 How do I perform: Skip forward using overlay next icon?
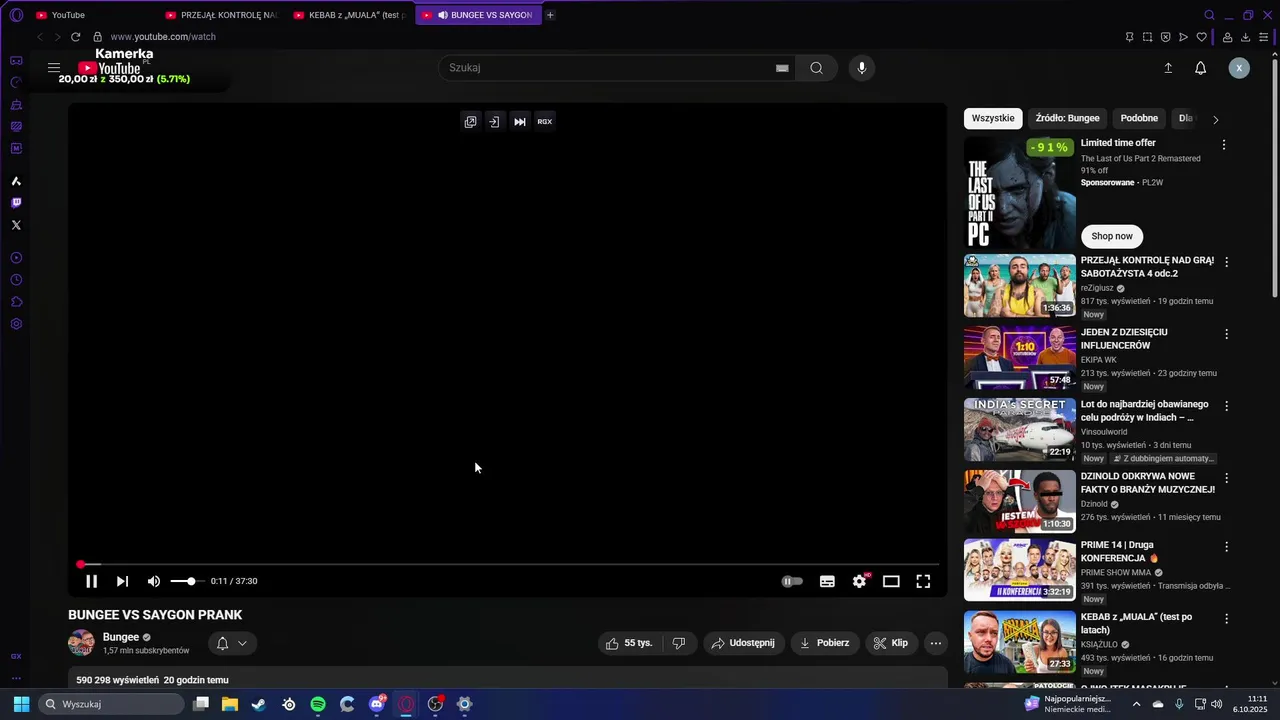(520, 122)
